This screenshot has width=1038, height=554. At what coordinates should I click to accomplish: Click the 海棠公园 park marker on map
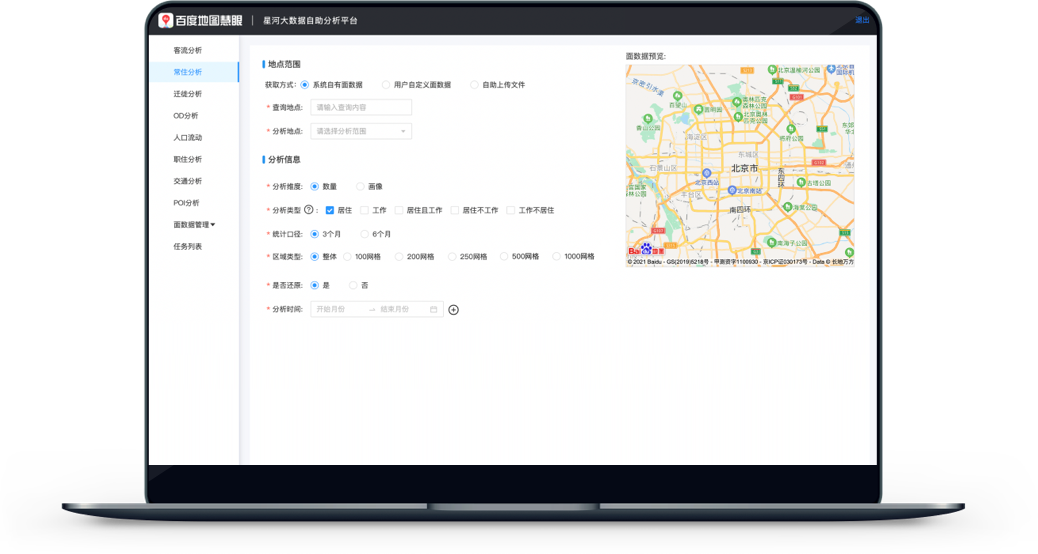coord(788,207)
